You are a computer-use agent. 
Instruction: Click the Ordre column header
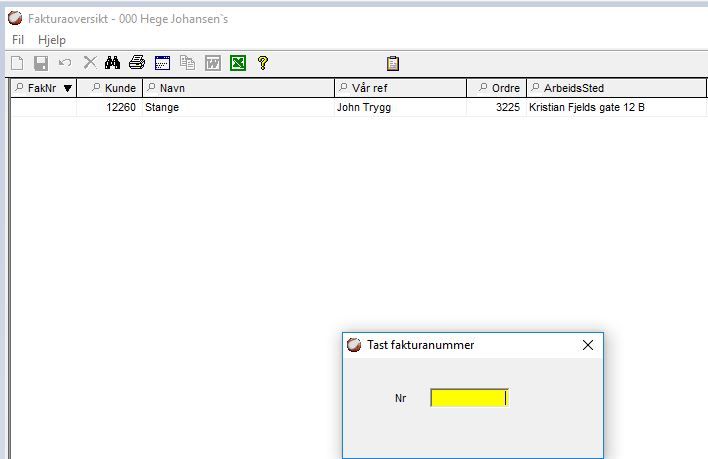click(497, 88)
